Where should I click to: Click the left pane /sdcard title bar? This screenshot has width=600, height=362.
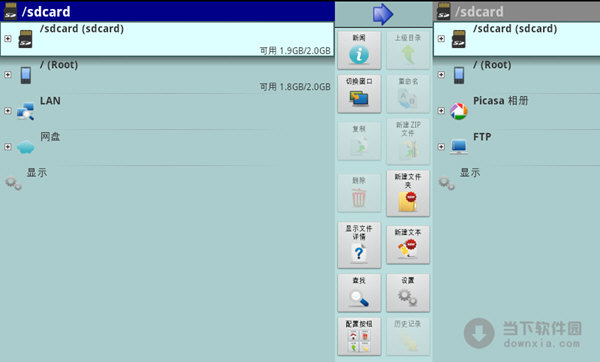tap(167, 11)
